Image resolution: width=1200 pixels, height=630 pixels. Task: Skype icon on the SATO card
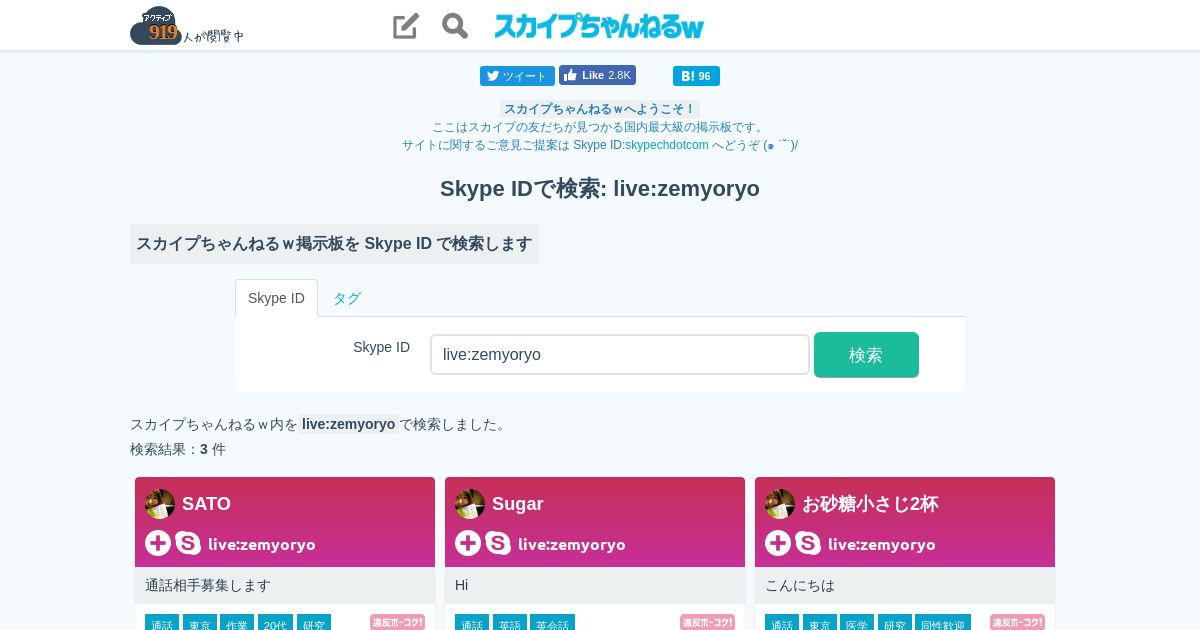pos(188,543)
